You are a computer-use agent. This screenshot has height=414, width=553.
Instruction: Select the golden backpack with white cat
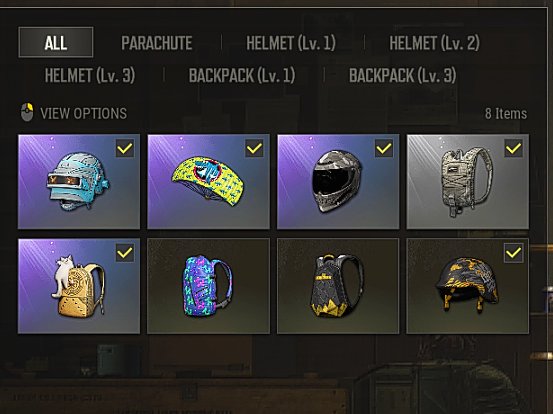click(x=79, y=286)
